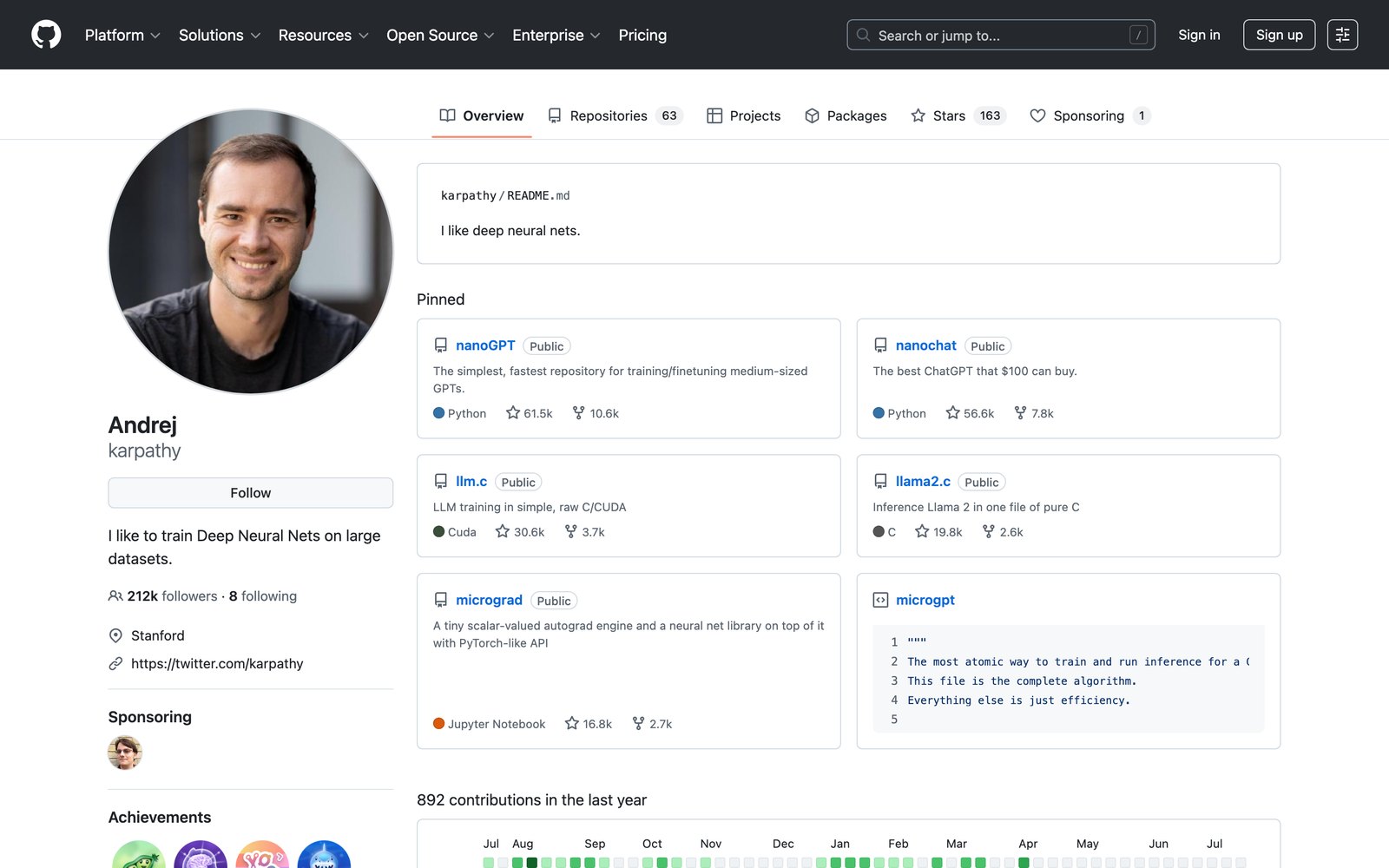Open the llm.c repository

(x=471, y=481)
